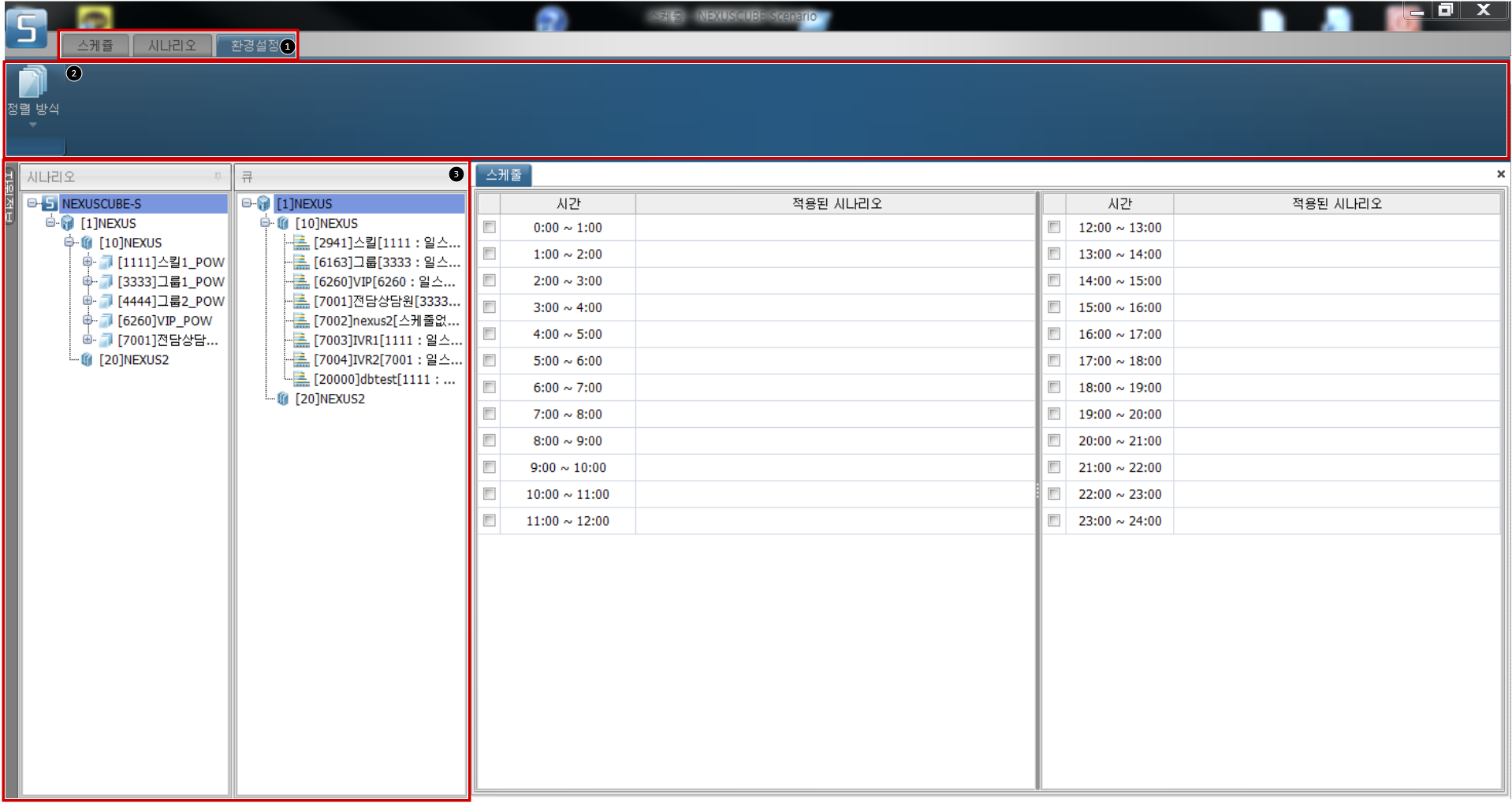Check the 23:00 ~ 24:00 time slot
Image resolution: width=1512 pixels, height=803 pixels.
[x=1054, y=521]
